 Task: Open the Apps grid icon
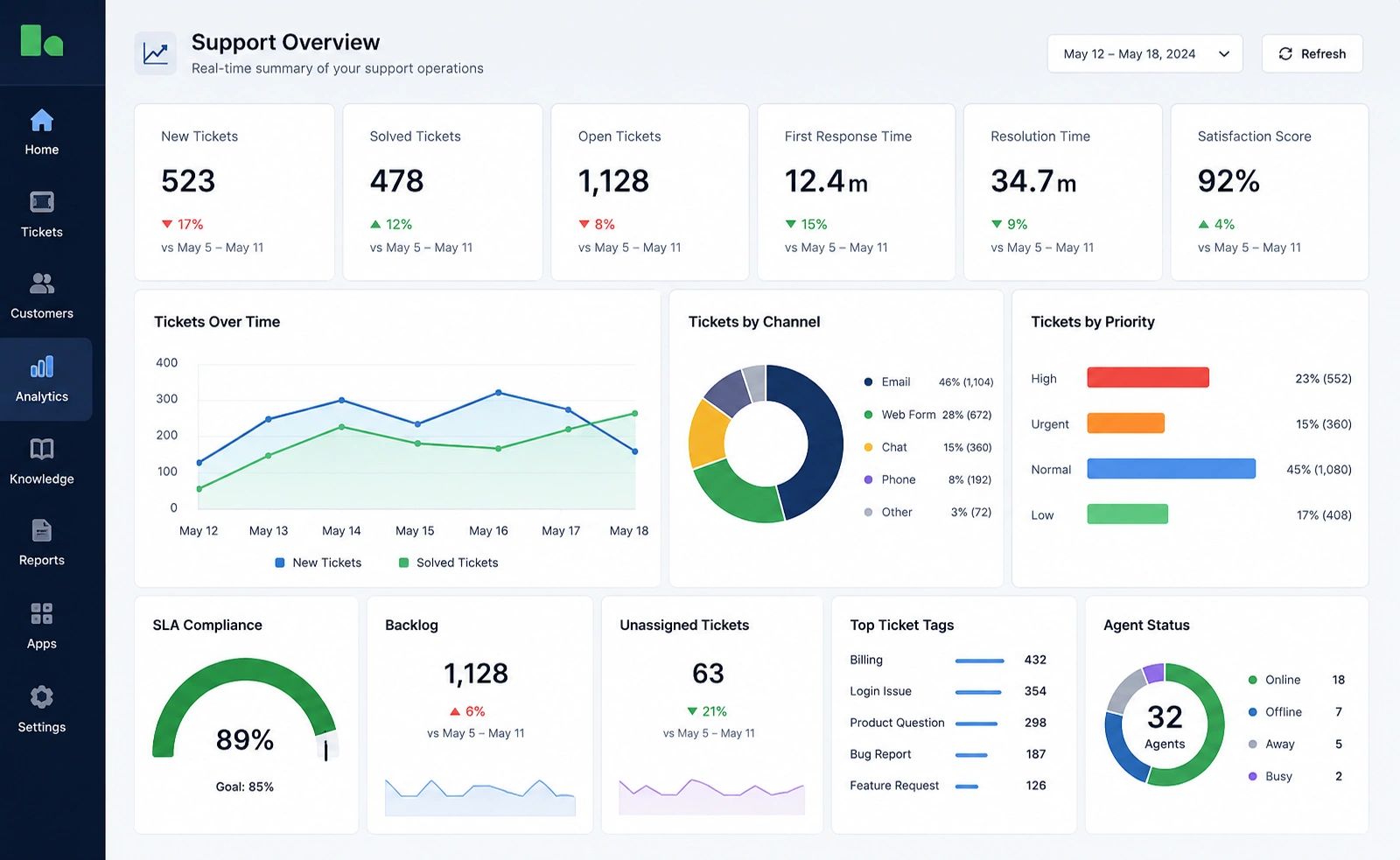(x=41, y=613)
